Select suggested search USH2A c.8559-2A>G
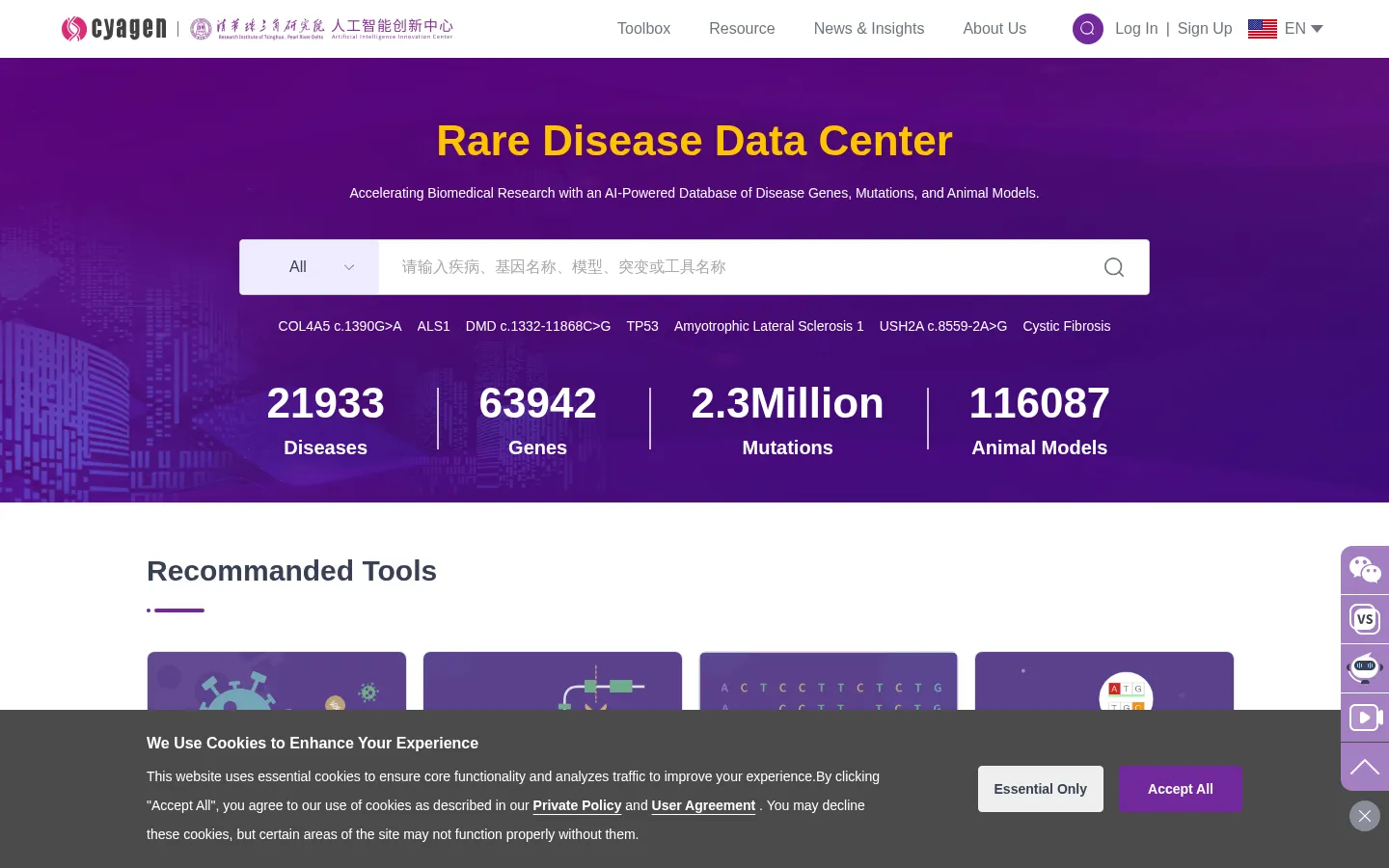The height and width of the screenshot is (868, 1389). 943,326
